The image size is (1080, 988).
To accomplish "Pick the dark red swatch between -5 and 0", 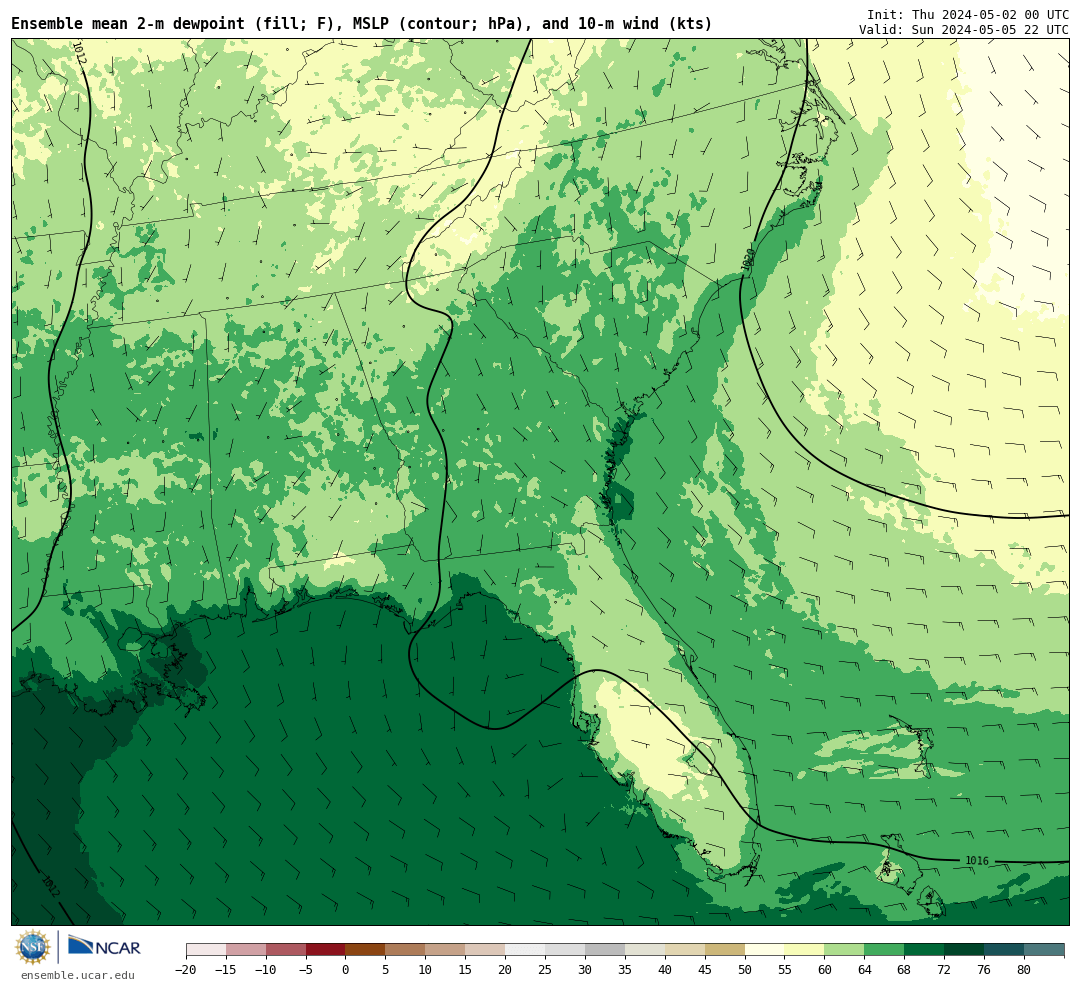I will coord(326,950).
